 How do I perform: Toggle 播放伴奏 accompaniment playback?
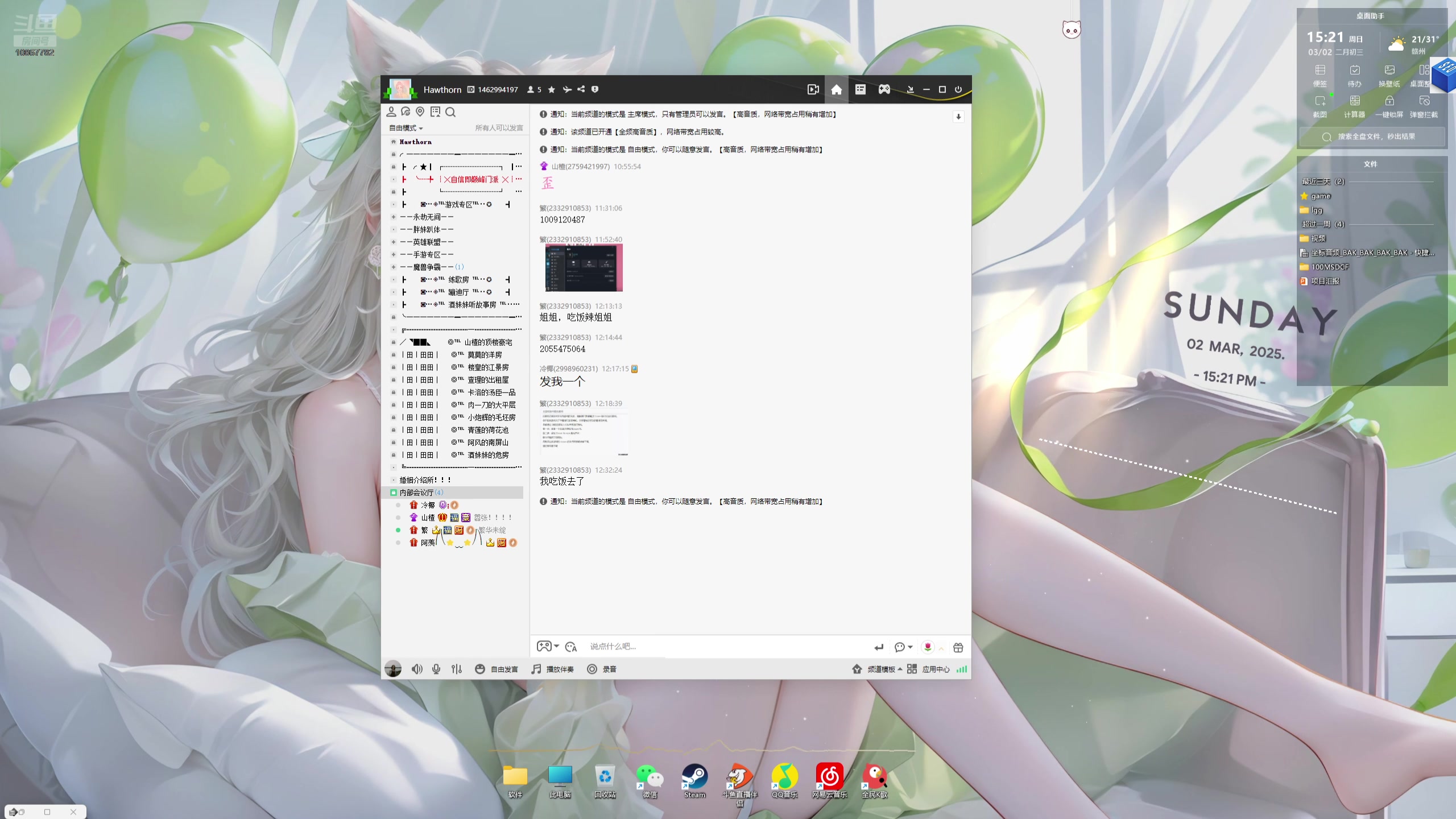point(553,669)
